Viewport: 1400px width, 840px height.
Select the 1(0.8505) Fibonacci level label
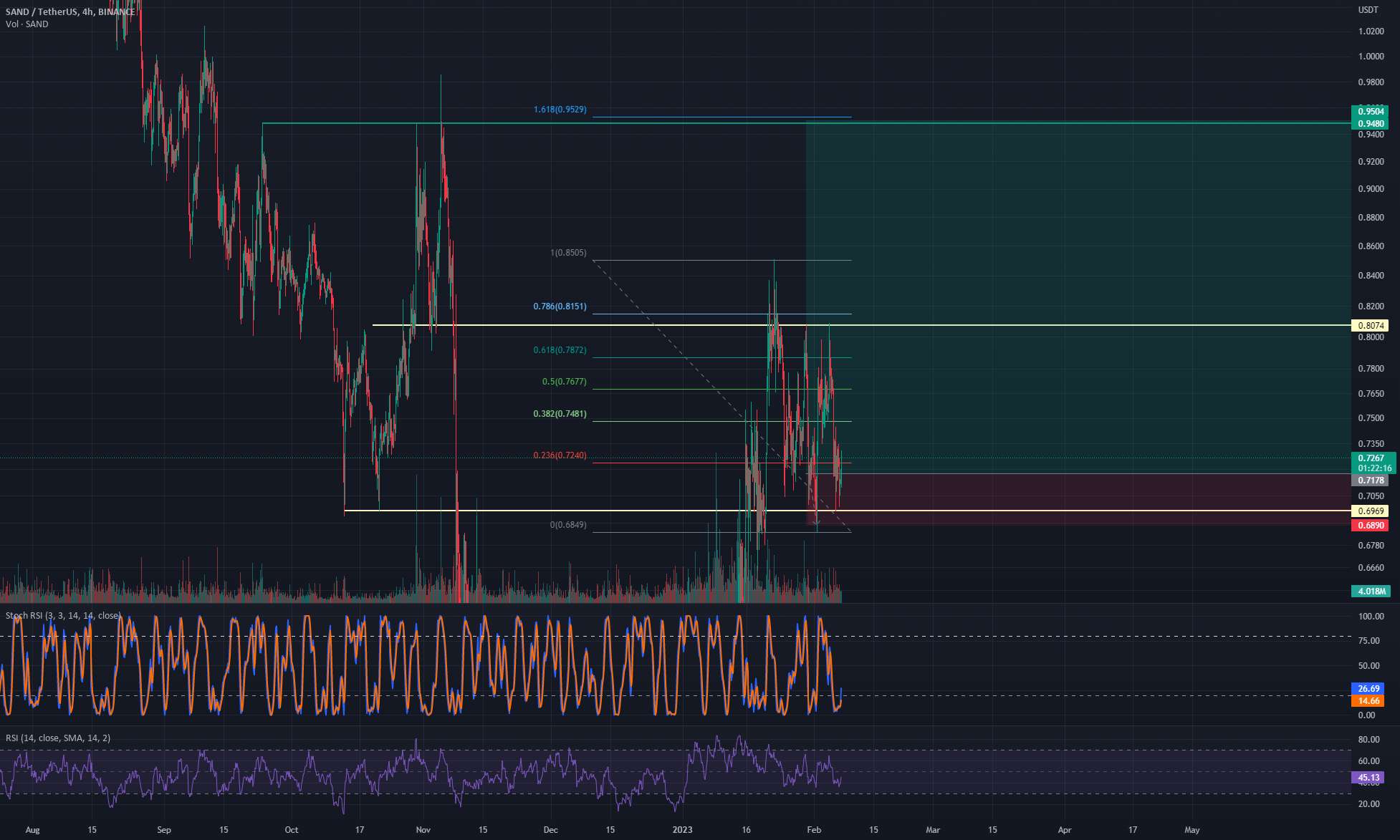pos(568,253)
